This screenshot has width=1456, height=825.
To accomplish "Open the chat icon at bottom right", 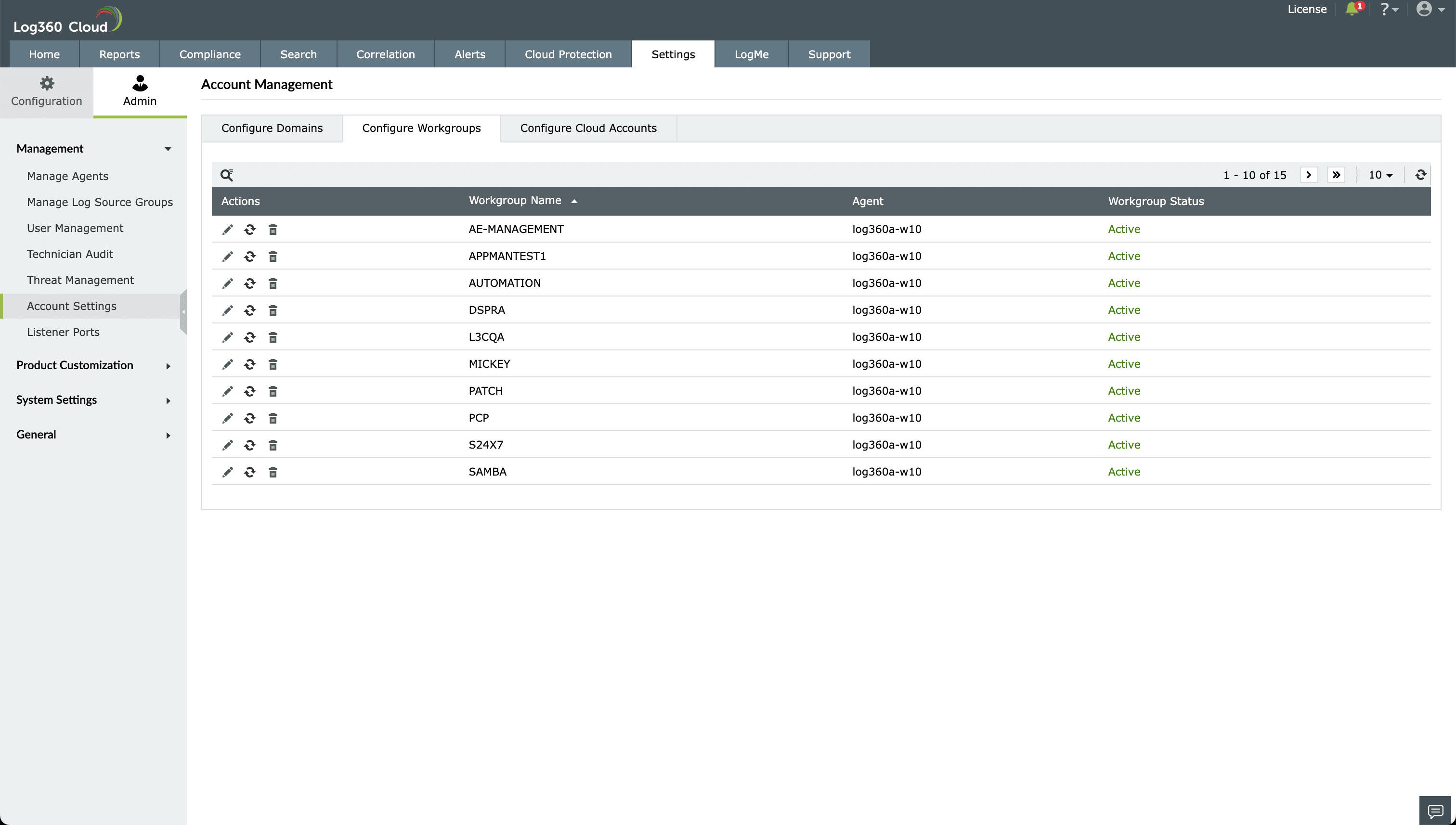I will 1435,810.
